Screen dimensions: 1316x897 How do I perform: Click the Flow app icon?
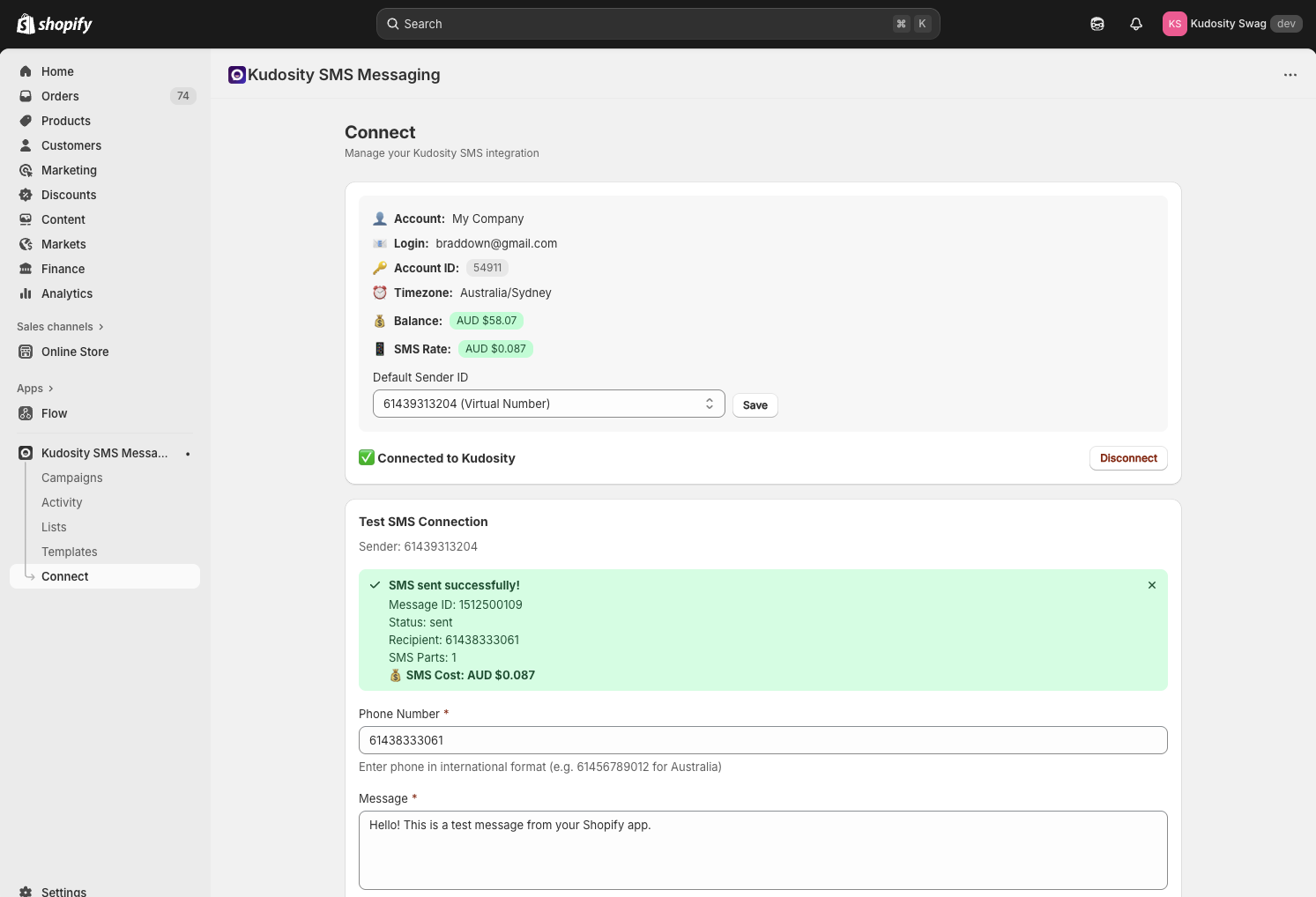(26, 413)
